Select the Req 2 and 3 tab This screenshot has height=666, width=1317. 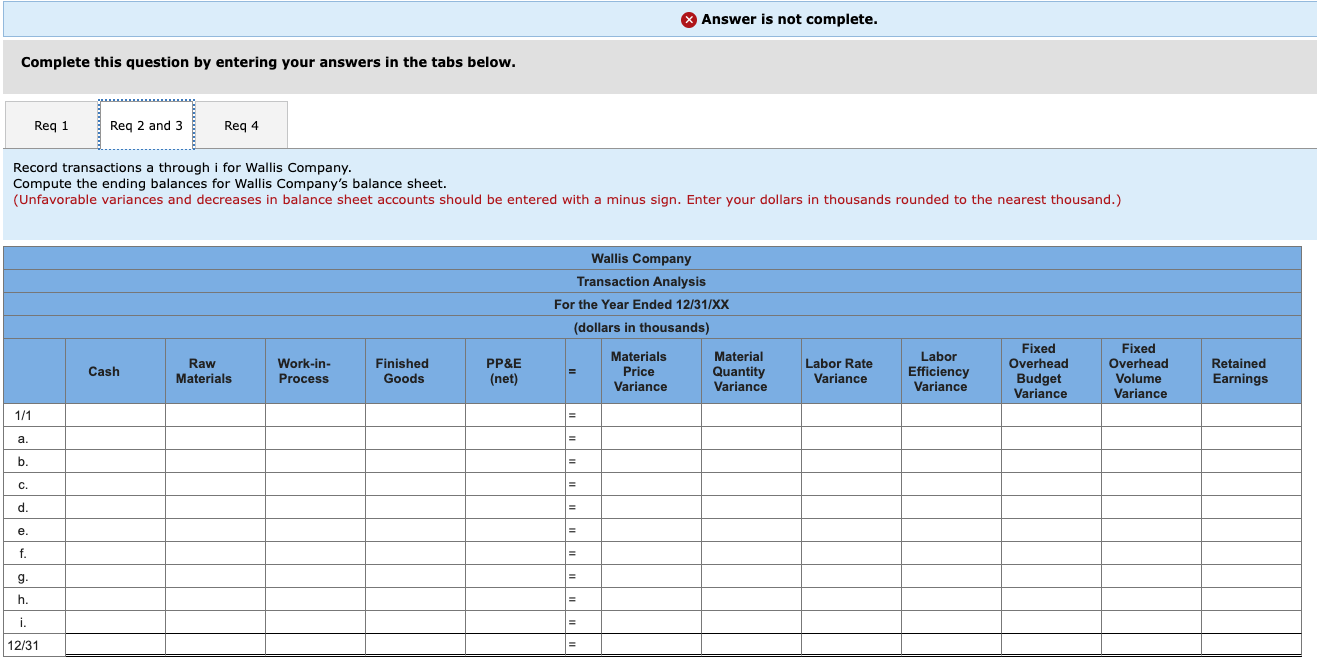click(146, 125)
